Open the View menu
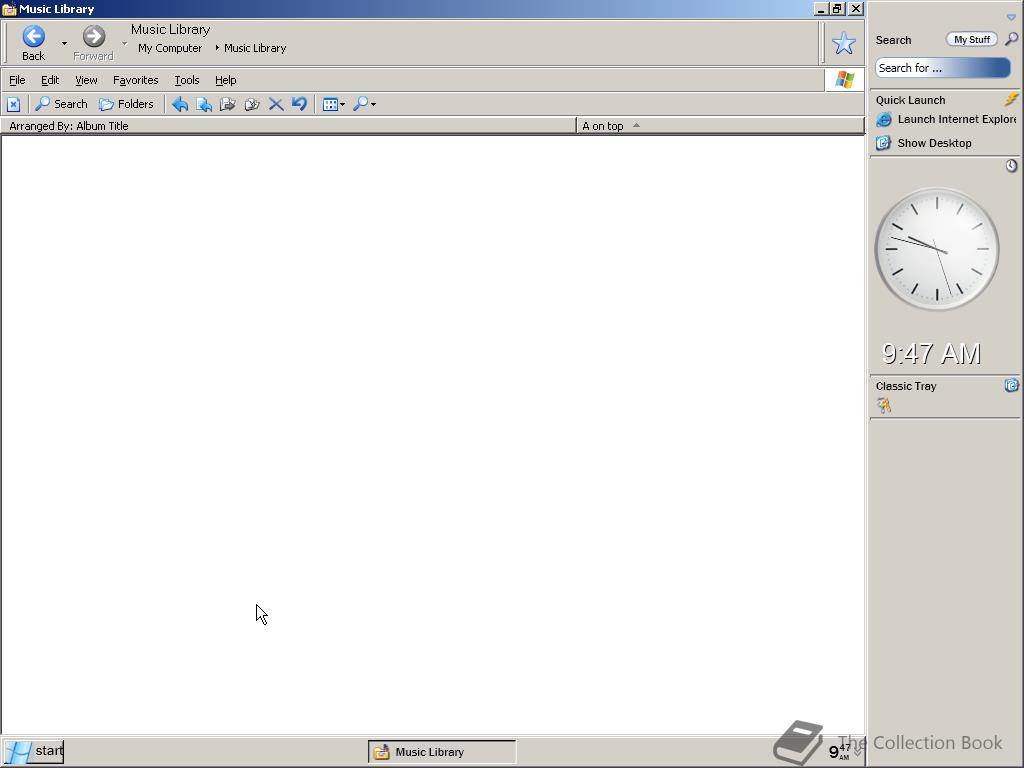Screen dimensions: 1024x768 tap(86, 80)
